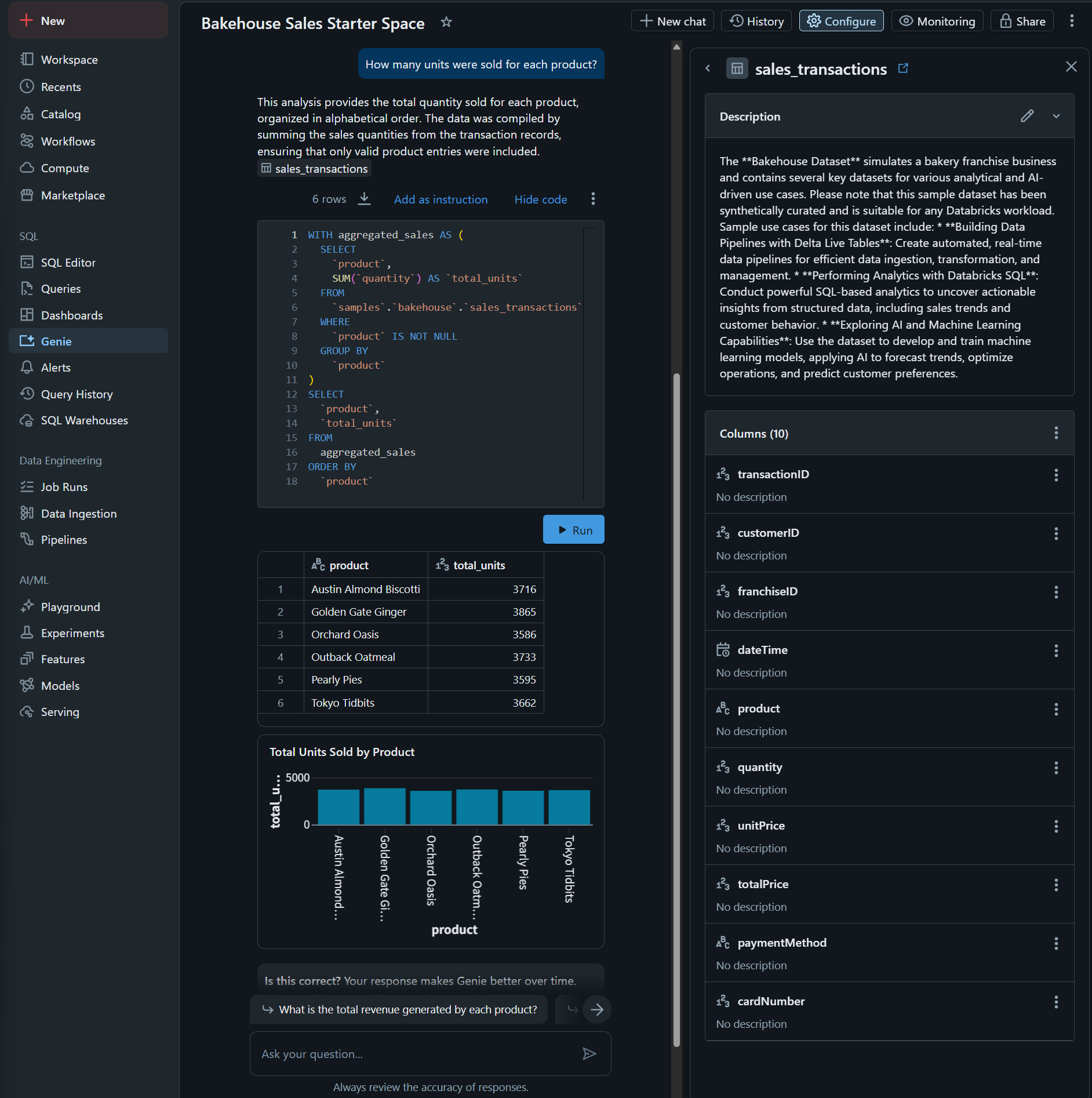Open SQL Warehouses
The image size is (1092, 1098).
click(x=88, y=420)
